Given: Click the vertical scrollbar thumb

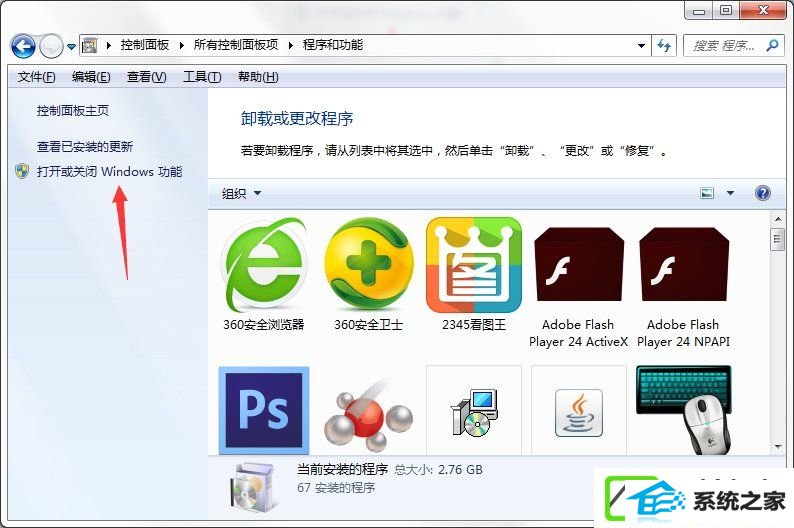Looking at the screenshot, I should pyautogui.click(x=778, y=239).
